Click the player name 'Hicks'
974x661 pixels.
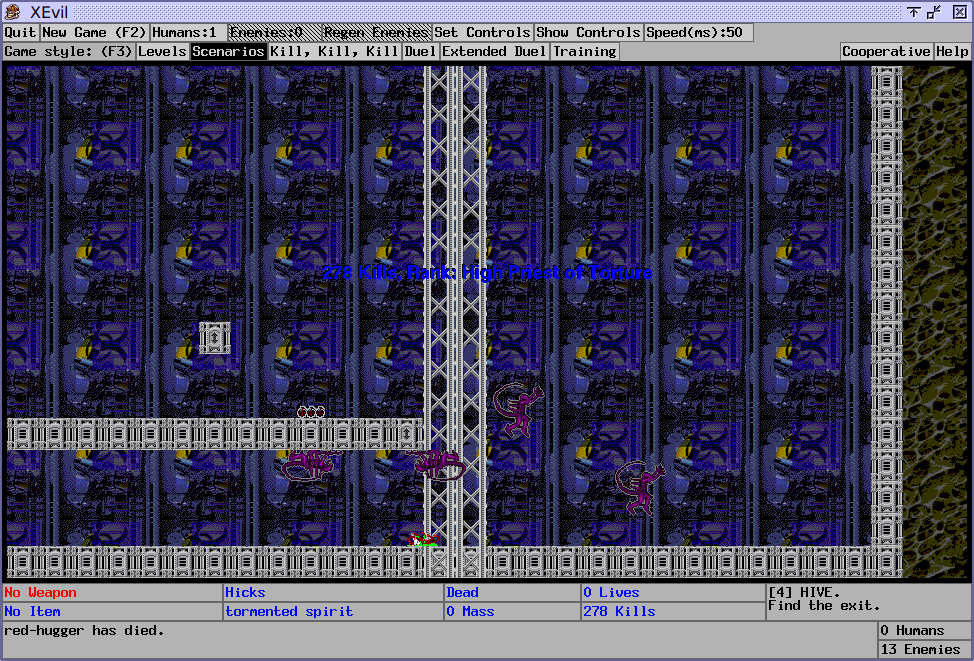point(245,593)
